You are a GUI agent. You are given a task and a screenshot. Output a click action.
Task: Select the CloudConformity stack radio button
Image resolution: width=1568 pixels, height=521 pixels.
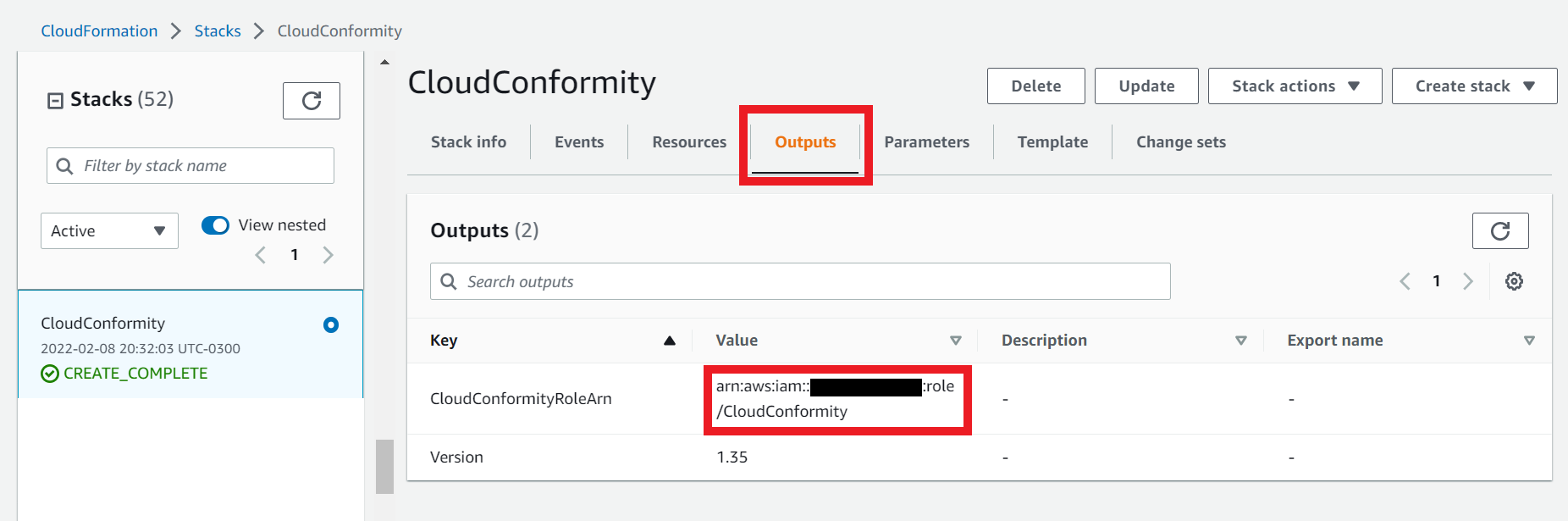(x=331, y=324)
